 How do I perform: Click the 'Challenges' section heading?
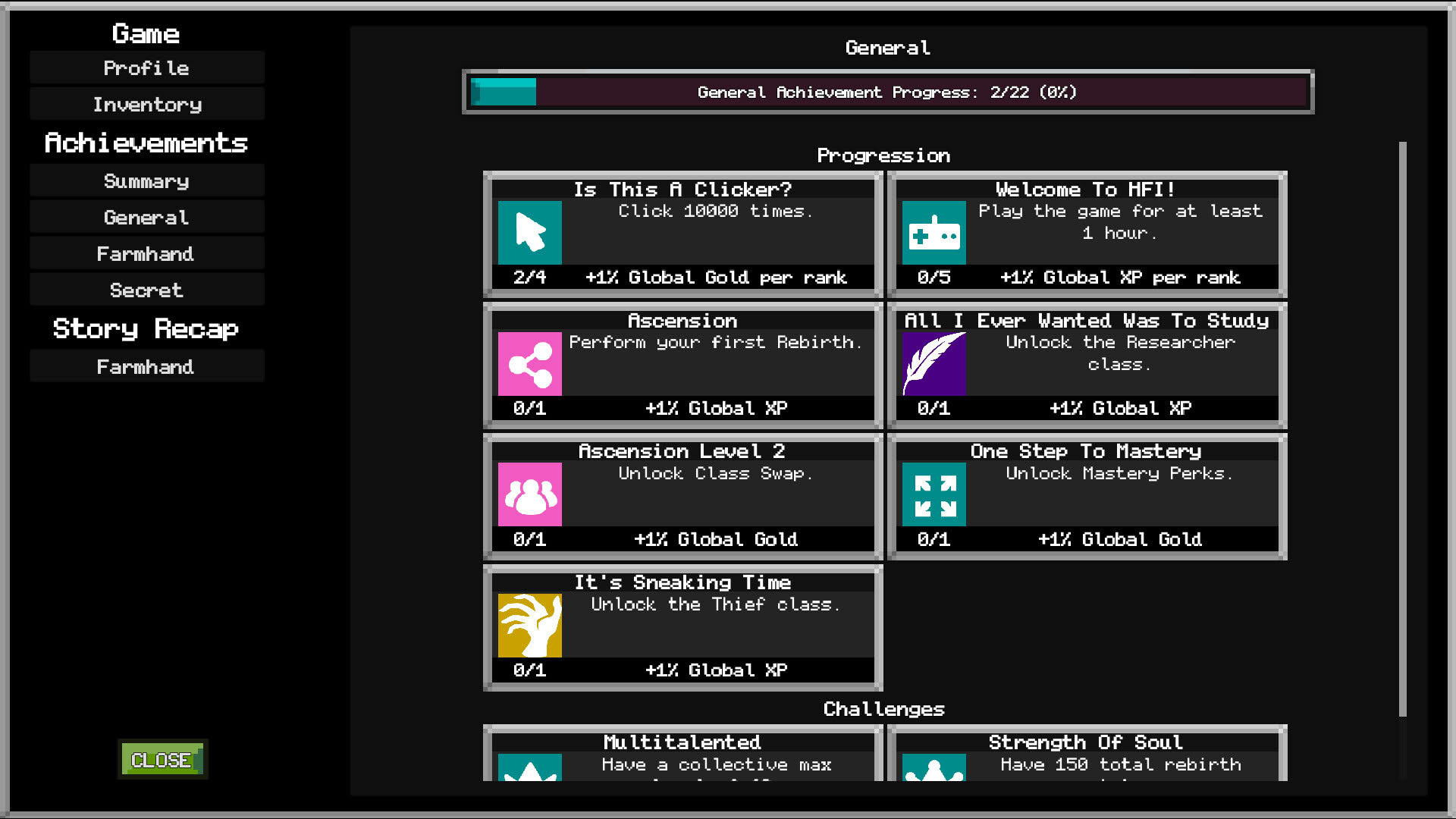(883, 709)
